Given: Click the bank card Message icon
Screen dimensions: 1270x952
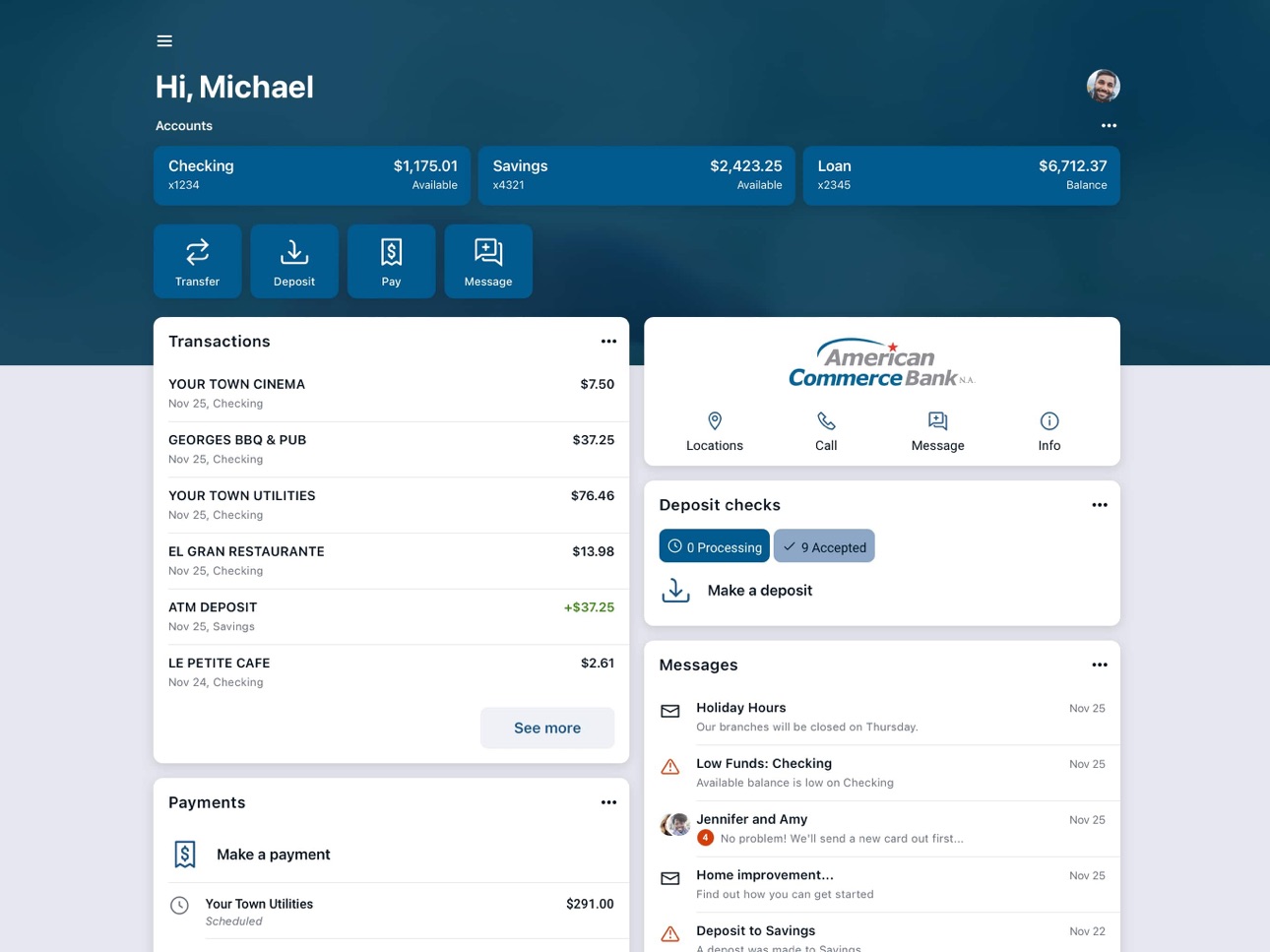Looking at the screenshot, I should click(x=938, y=421).
